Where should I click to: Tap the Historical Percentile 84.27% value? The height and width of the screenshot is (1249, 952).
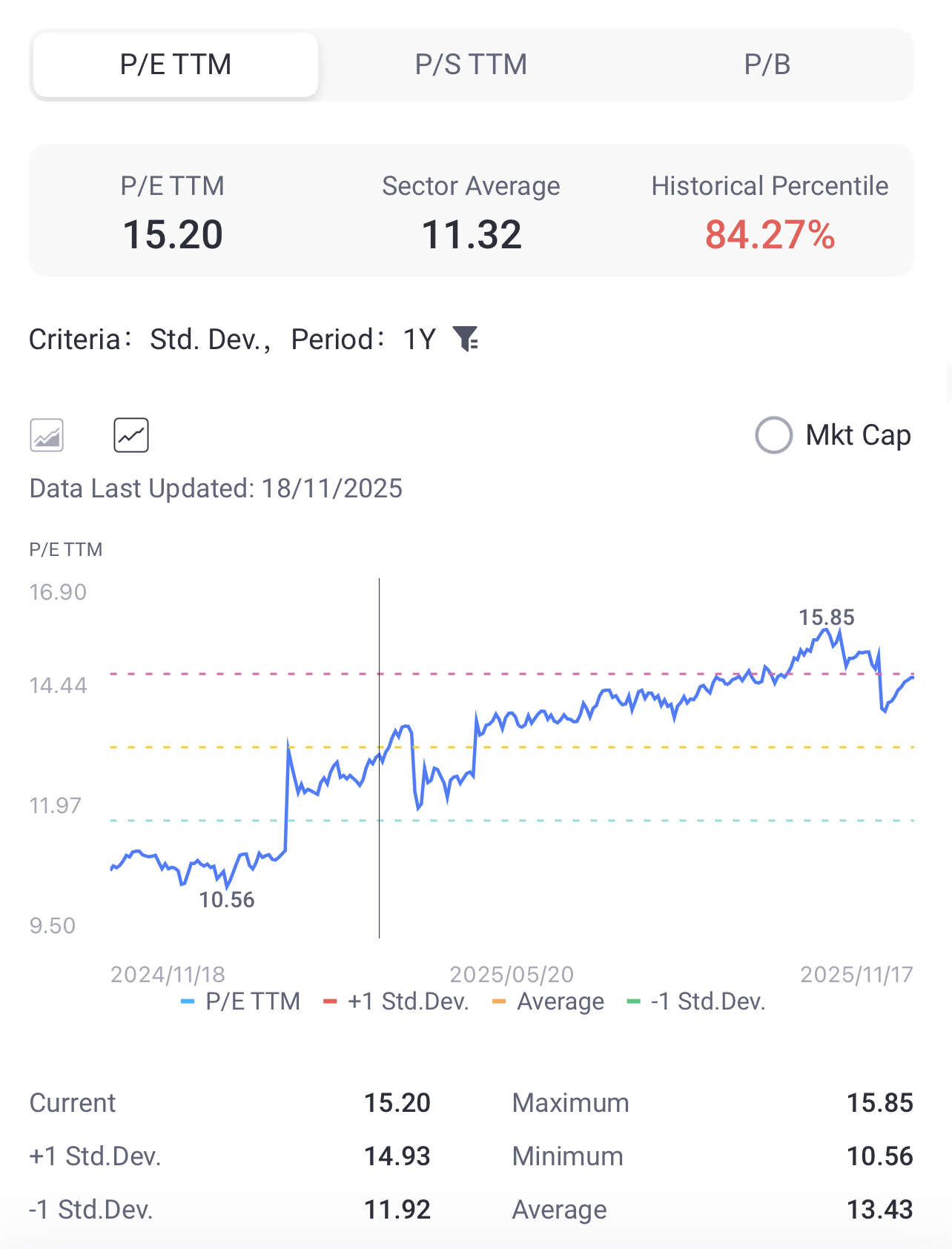click(770, 235)
